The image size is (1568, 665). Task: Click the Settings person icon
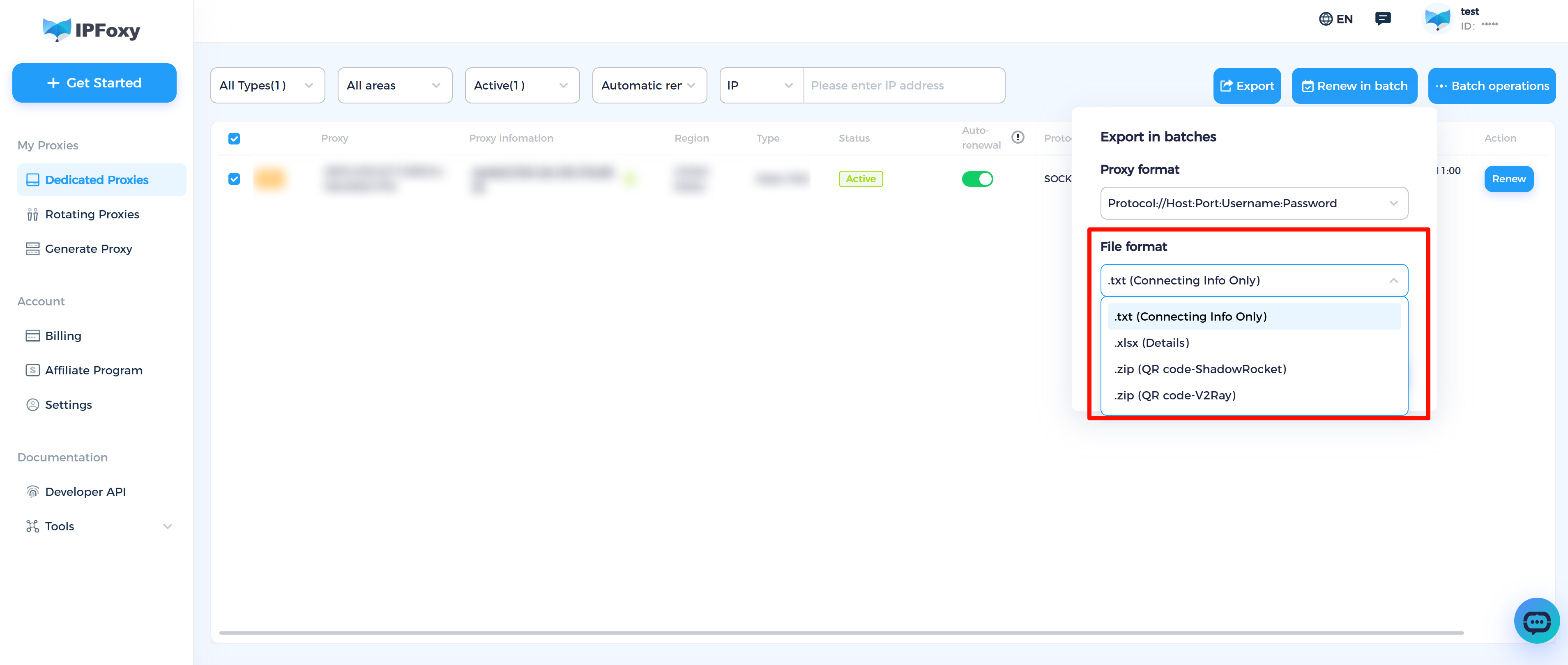click(x=32, y=405)
